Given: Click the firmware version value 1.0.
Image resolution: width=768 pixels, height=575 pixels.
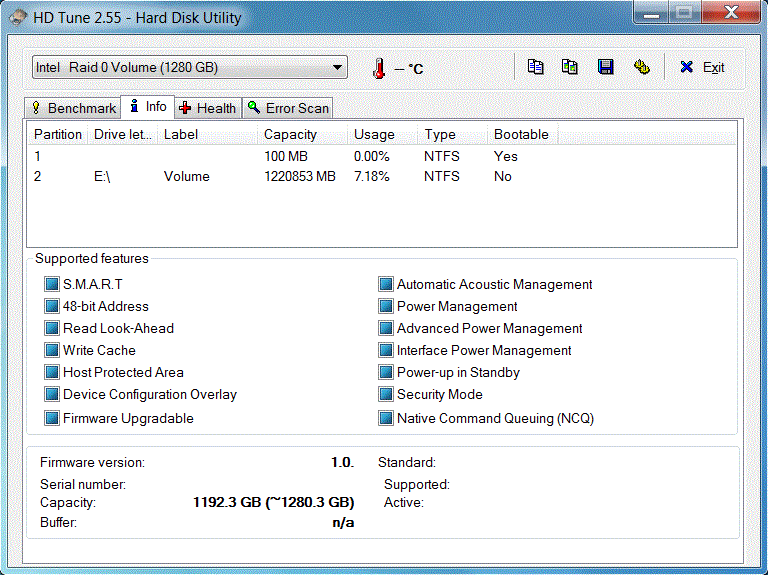Looking at the screenshot, I should point(342,462).
